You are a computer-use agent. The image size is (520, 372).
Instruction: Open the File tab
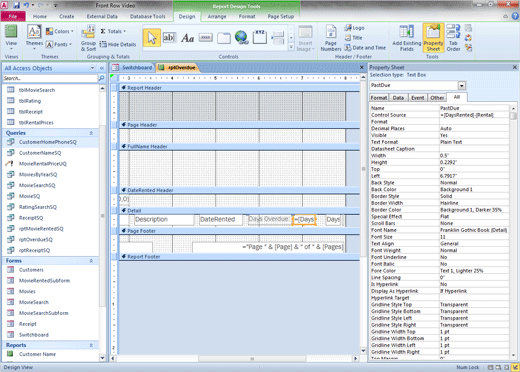click(13, 16)
